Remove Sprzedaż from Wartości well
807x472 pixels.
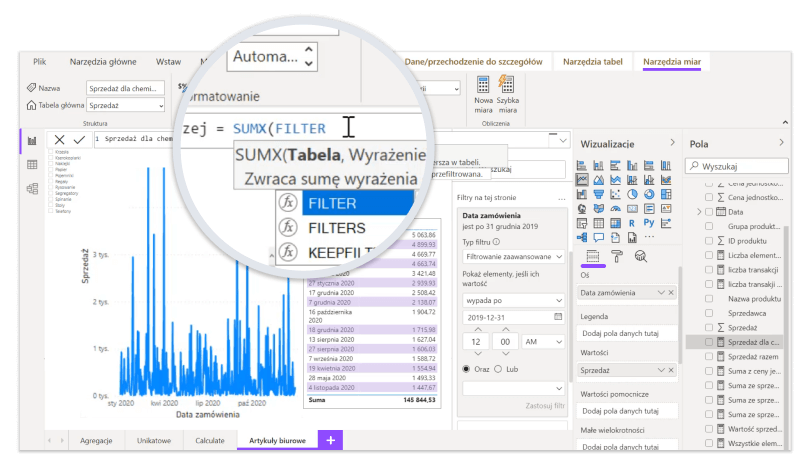[671, 370]
